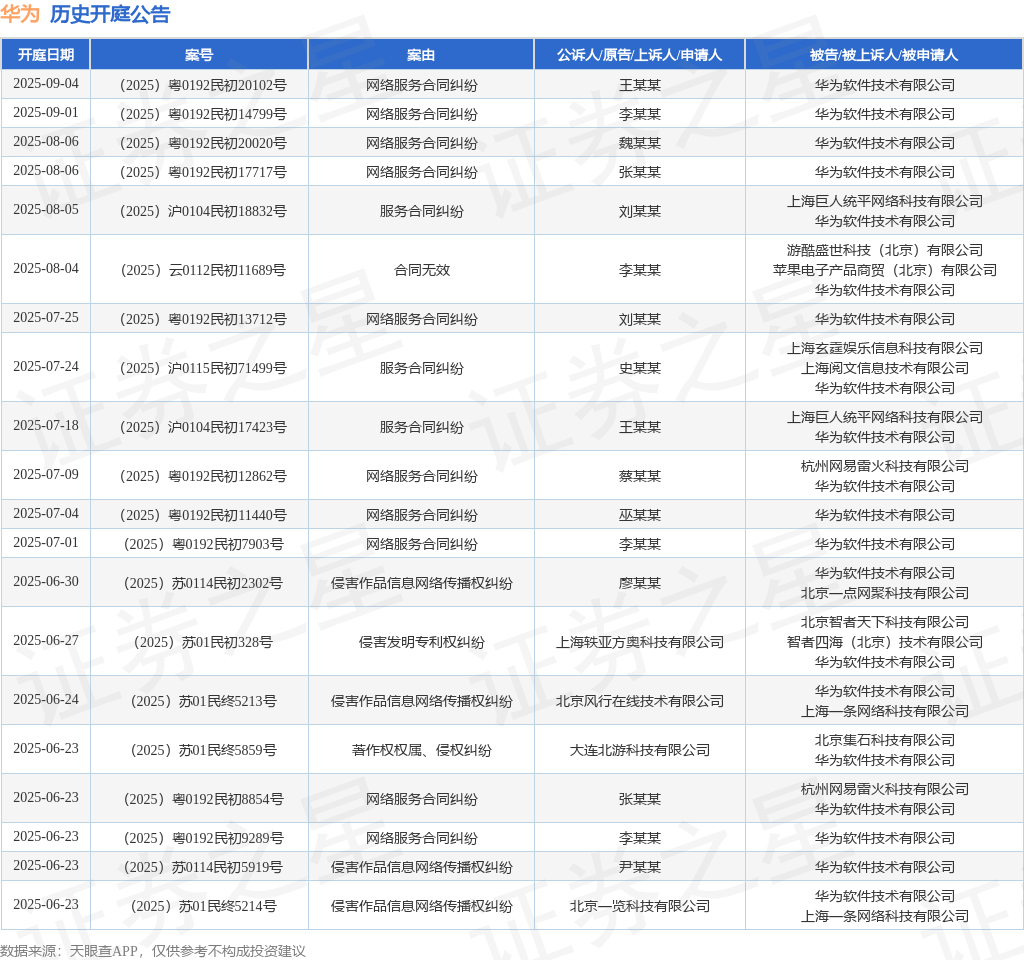Click defendant 游酷盛世科技（北京）有限公司
This screenshot has height=960, width=1024.
click(885, 250)
